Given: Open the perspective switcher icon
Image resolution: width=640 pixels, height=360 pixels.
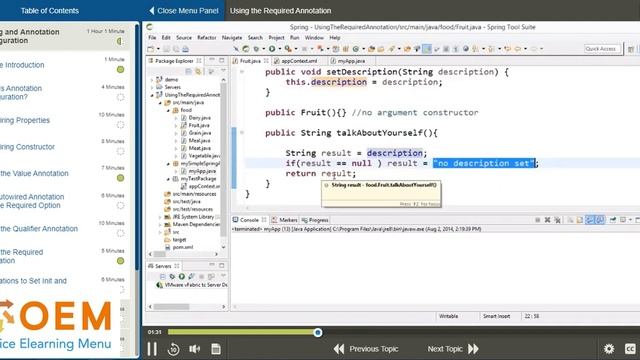Looking at the screenshot, I should click(x=631, y=49).
